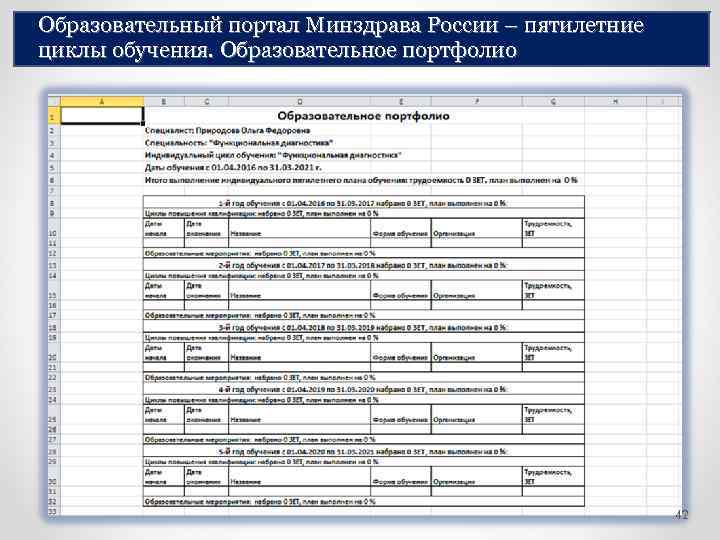Click the title "Образовательное портфолио" in the sheet
The height and width of the screenshot is (540, 720).
click(363, 116)
